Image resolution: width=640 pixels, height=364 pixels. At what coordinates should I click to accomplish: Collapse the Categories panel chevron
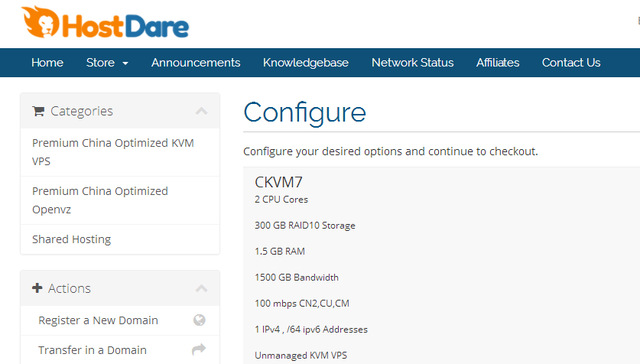[201, 111]
